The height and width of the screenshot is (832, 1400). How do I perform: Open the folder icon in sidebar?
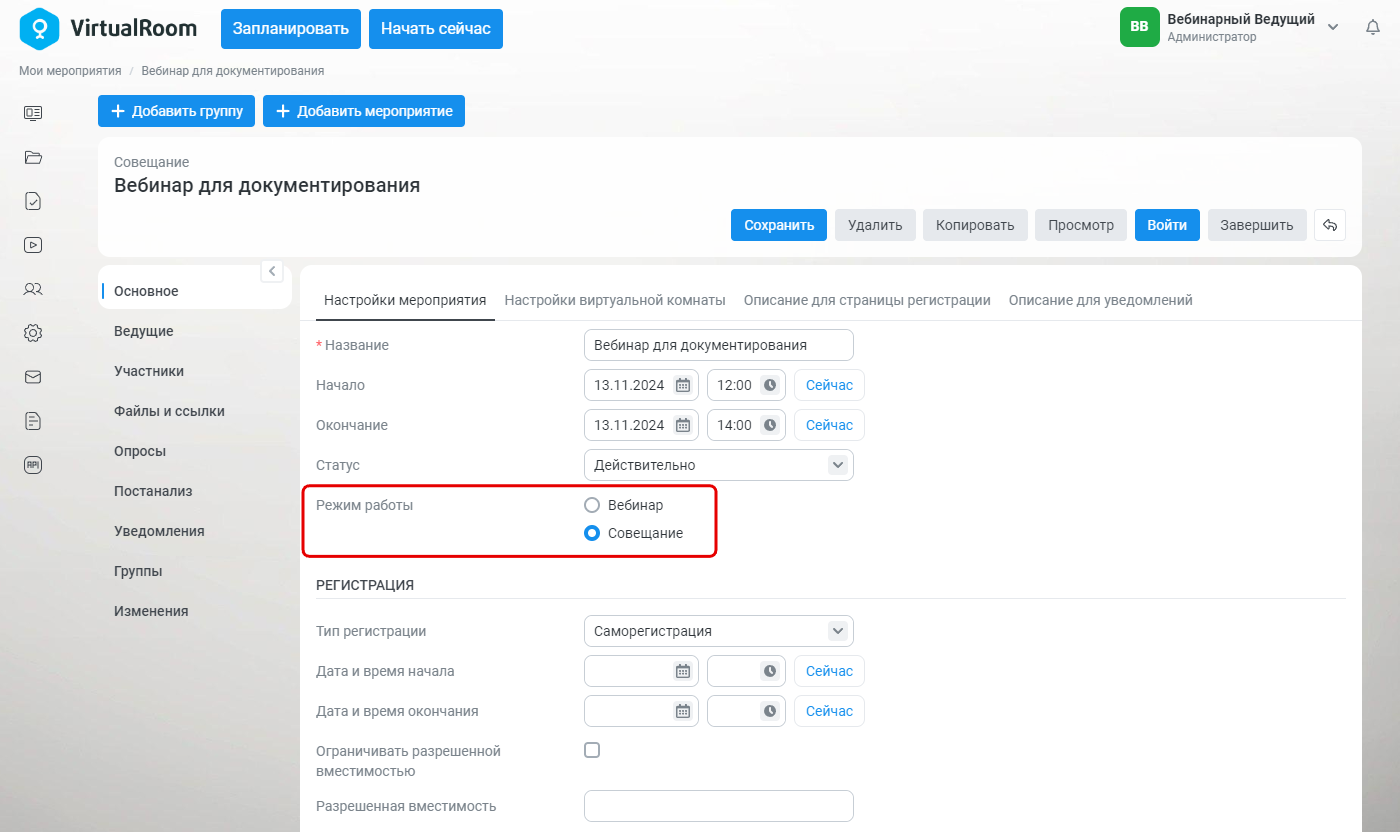point(33,157)
